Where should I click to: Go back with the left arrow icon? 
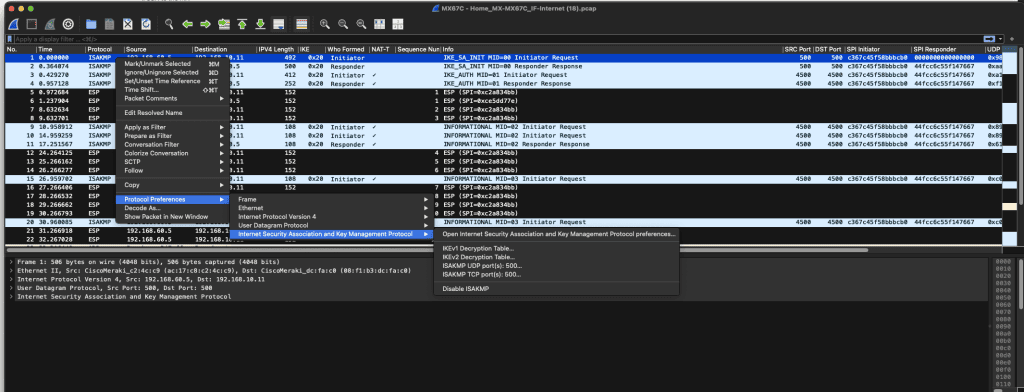[187, 24]
